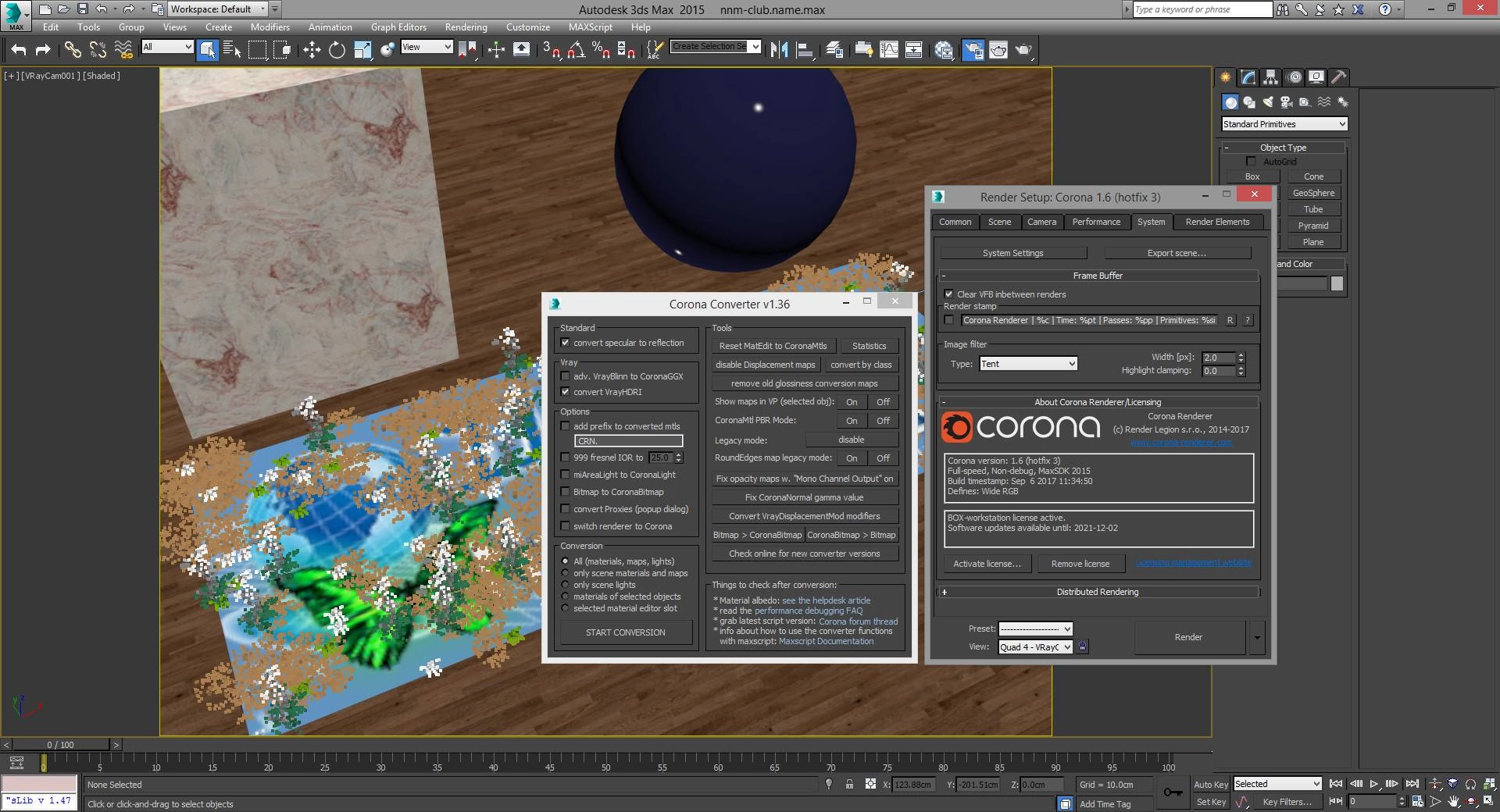This screenshot has height=812, width=1500.
Task: Click the 'Export scene...' button
Action: click(1177, 253)
